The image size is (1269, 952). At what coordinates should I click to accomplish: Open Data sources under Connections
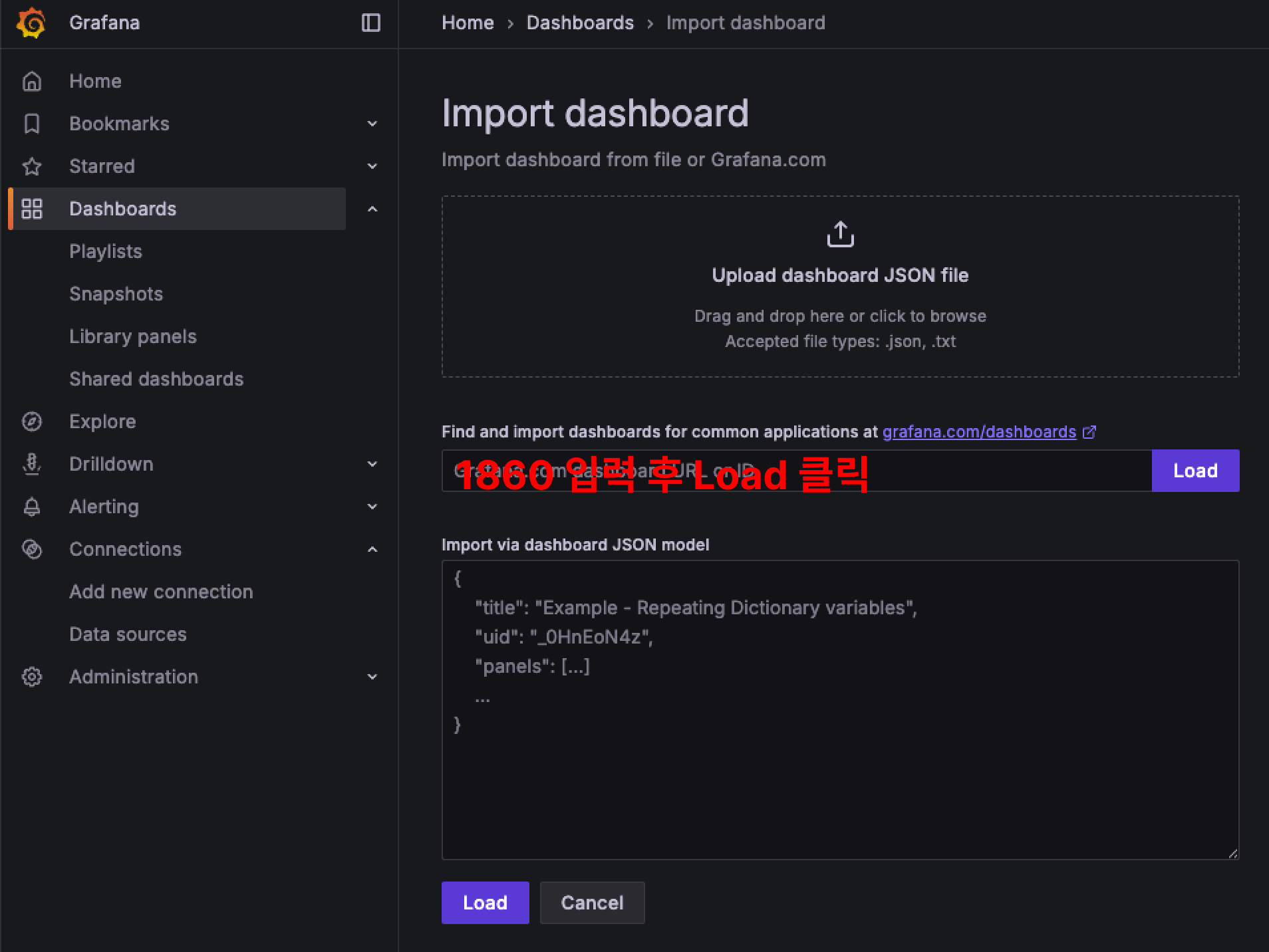coord(128,634)
